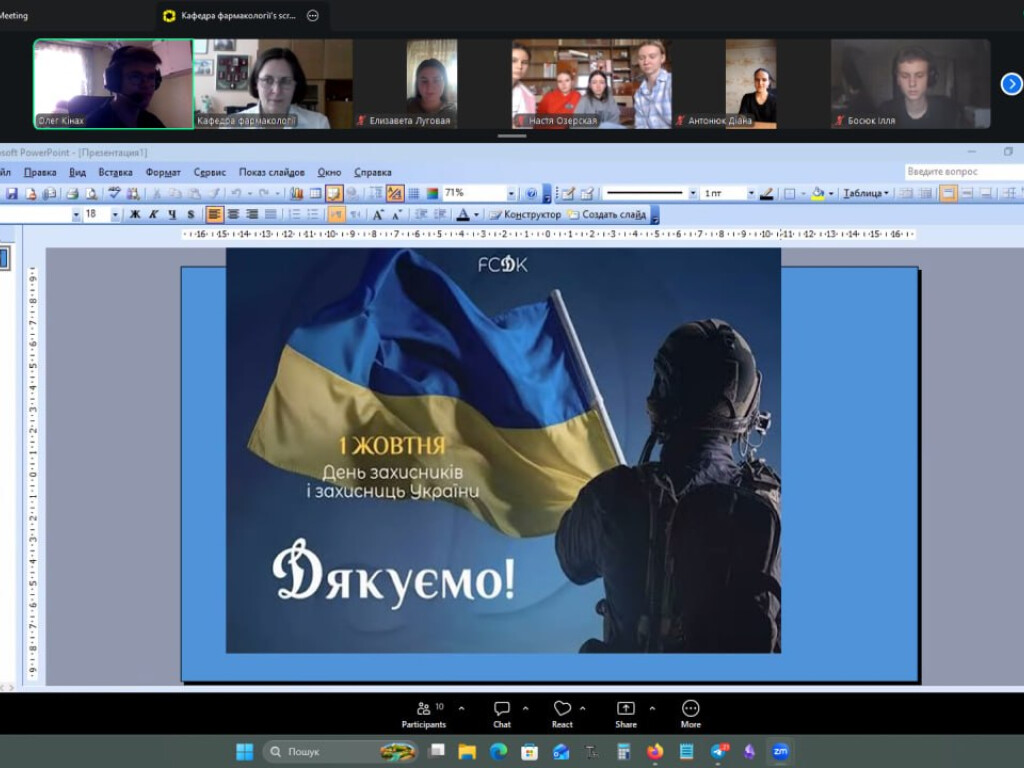
Task: Click the Border Color pen icon
Action: point(767,193)
